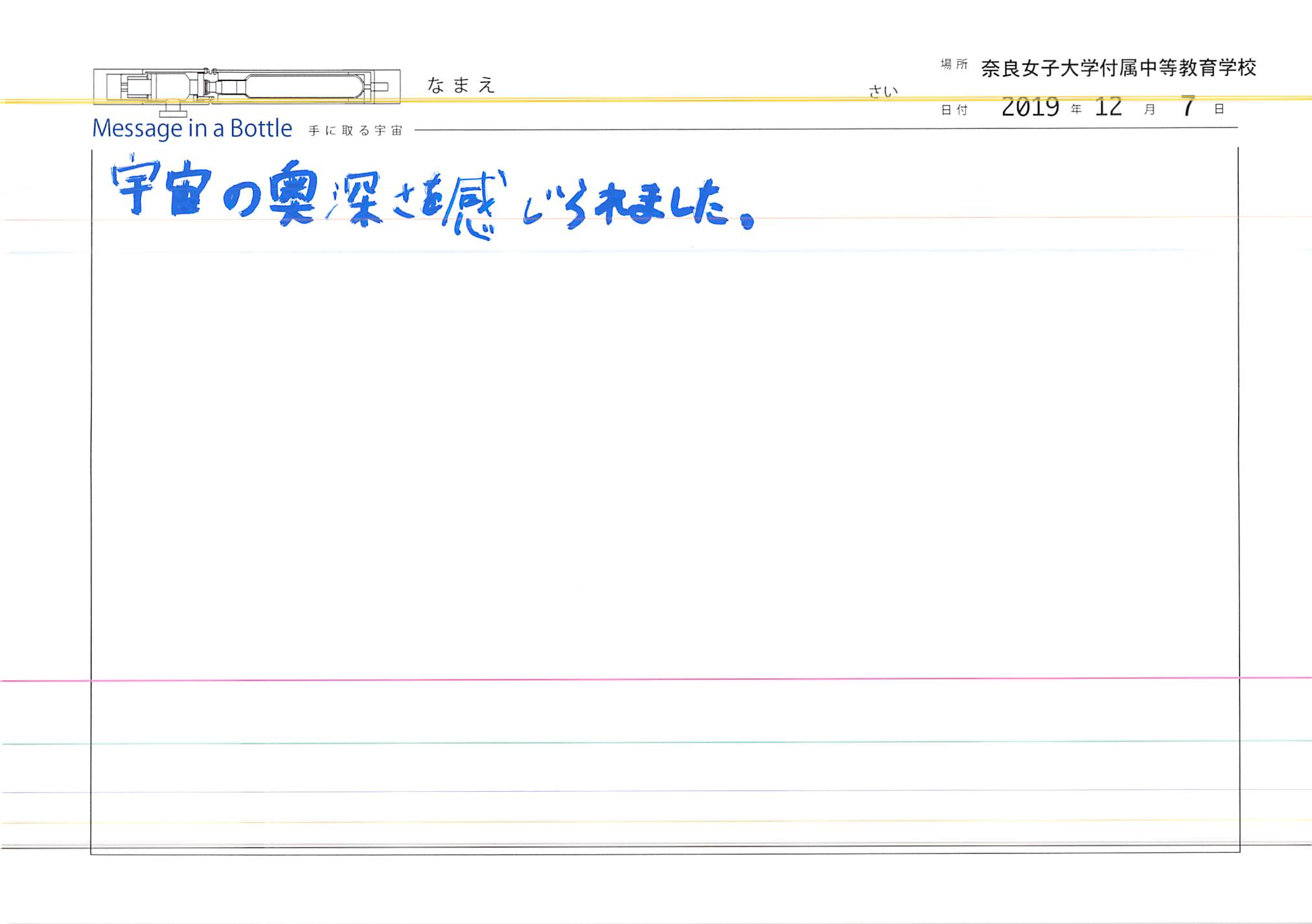Click the month number '12'

1108,107
